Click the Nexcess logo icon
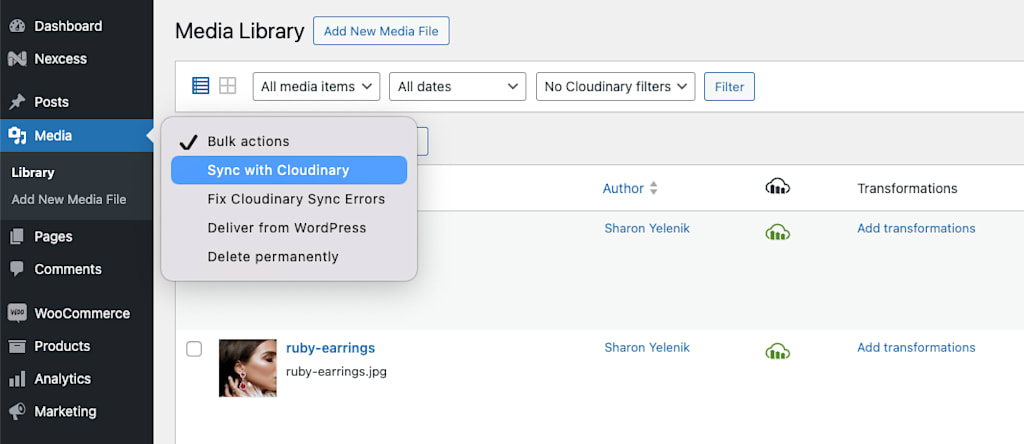The image size is (1024, 444). pos(17,59)
